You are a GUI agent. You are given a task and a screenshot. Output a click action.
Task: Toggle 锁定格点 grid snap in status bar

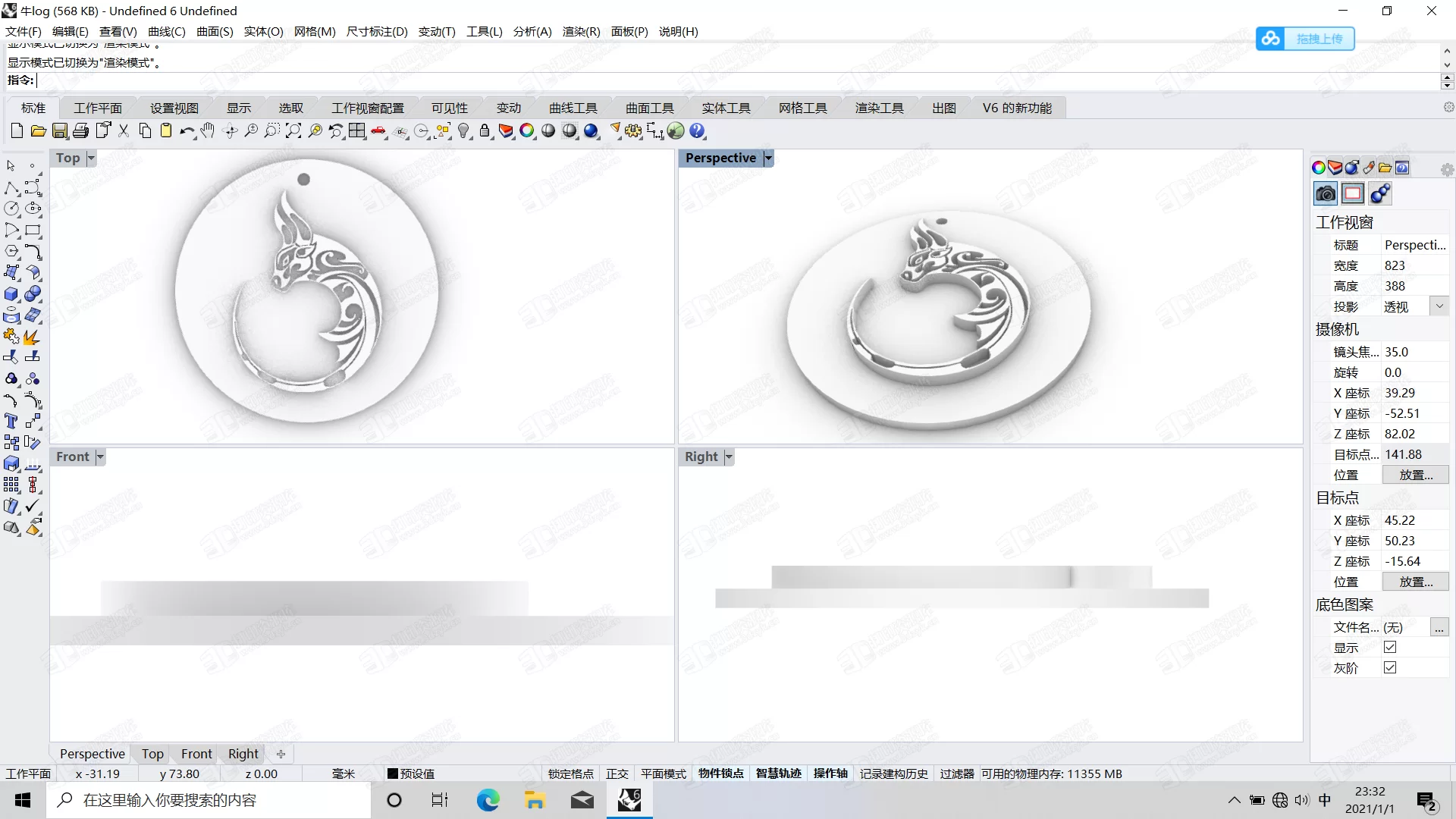click(571, 773)
